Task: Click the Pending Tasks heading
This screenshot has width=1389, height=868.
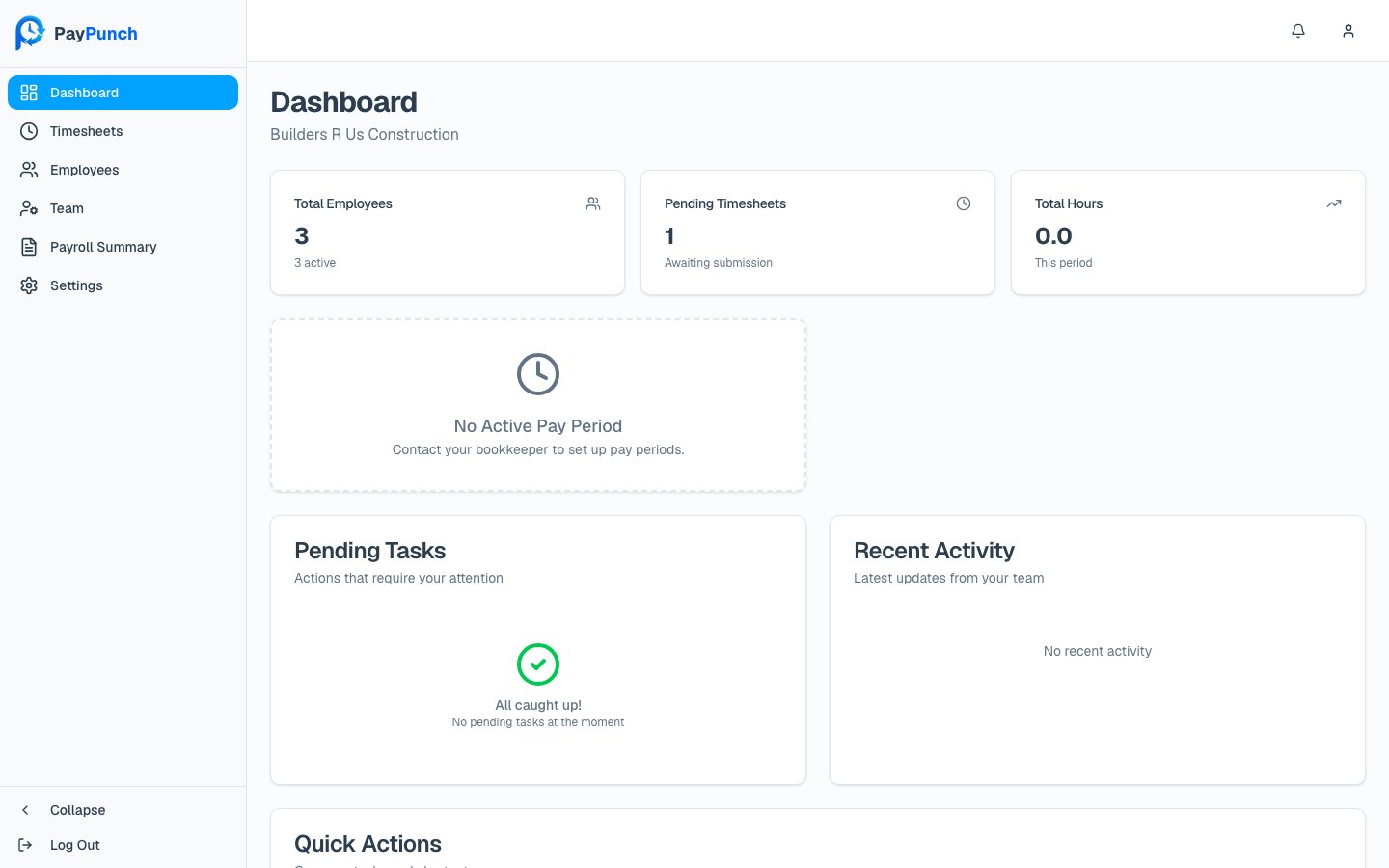Action: coord(370,551)
